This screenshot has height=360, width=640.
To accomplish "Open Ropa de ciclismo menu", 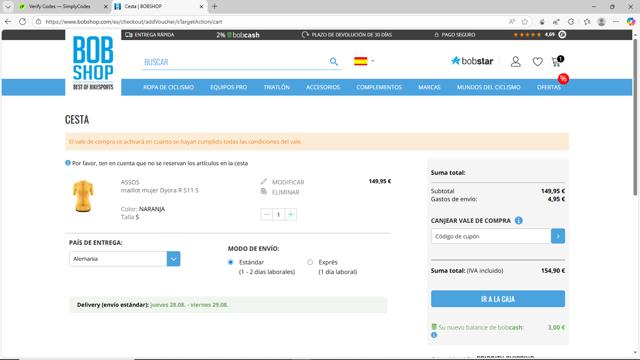I will click(168, 87).
